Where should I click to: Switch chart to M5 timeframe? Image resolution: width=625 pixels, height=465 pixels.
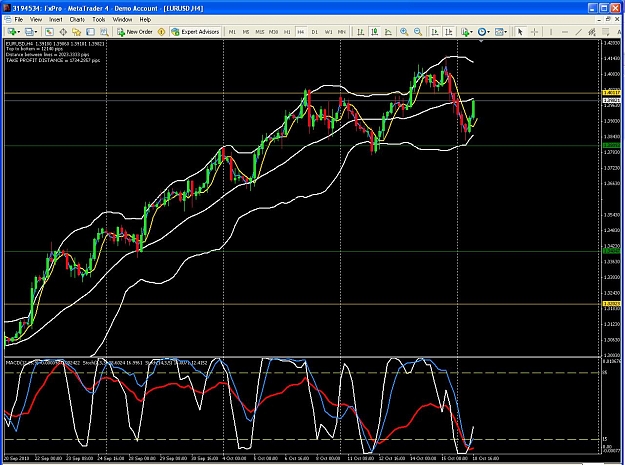point(246,32)
